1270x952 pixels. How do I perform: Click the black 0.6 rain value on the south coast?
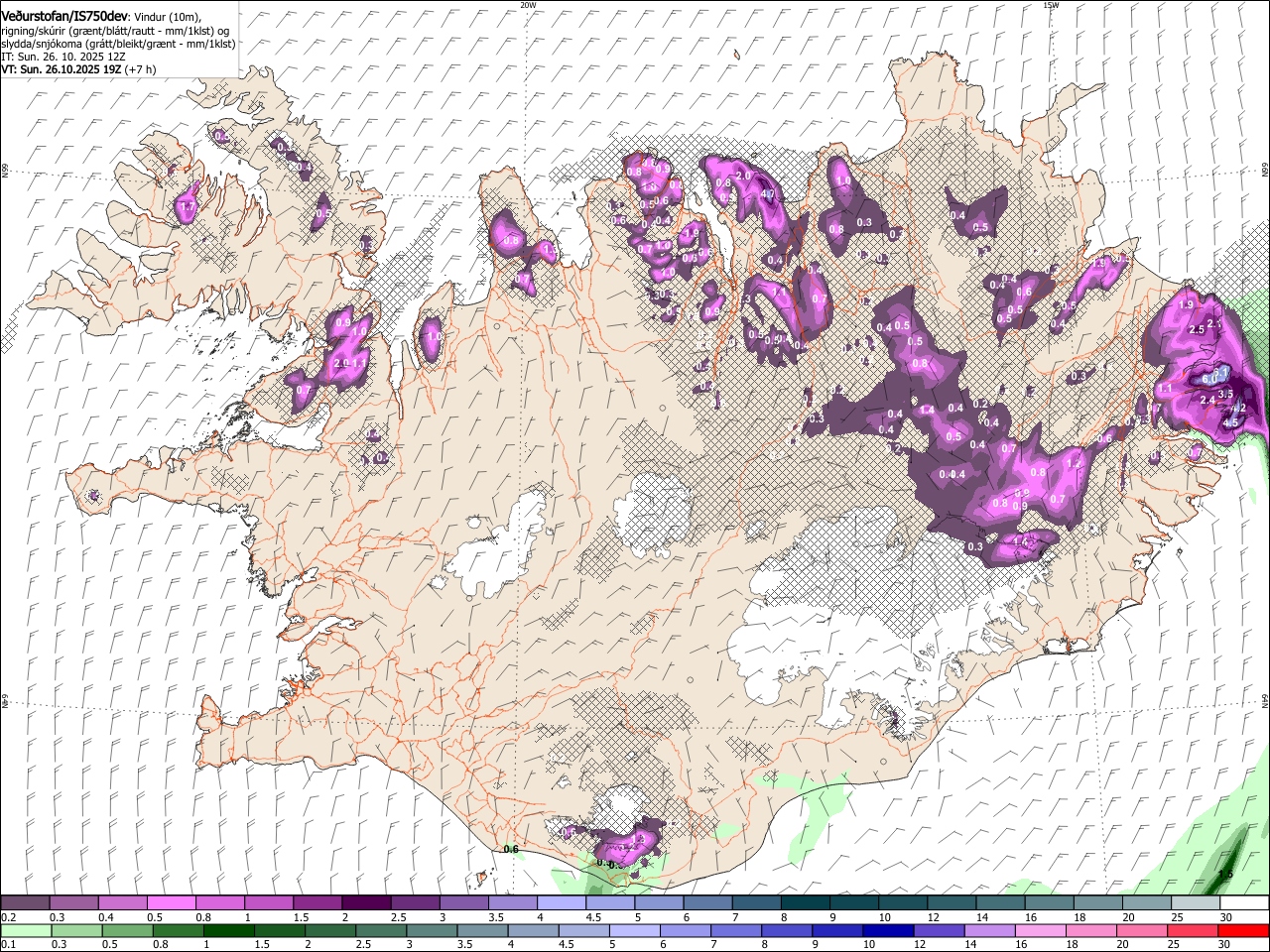(x=511, y=849)
